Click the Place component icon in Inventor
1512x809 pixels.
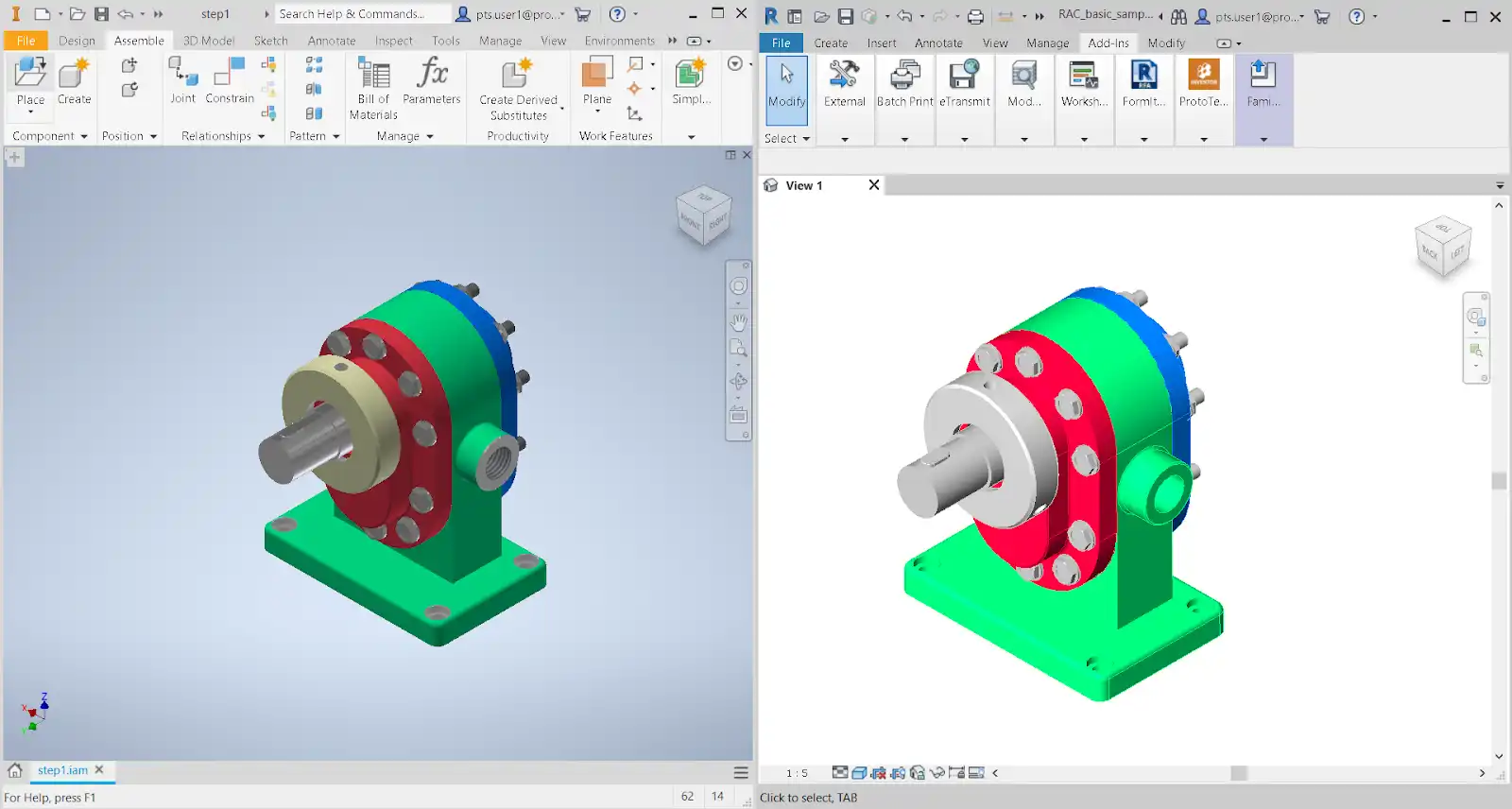(x=30, y=74)
